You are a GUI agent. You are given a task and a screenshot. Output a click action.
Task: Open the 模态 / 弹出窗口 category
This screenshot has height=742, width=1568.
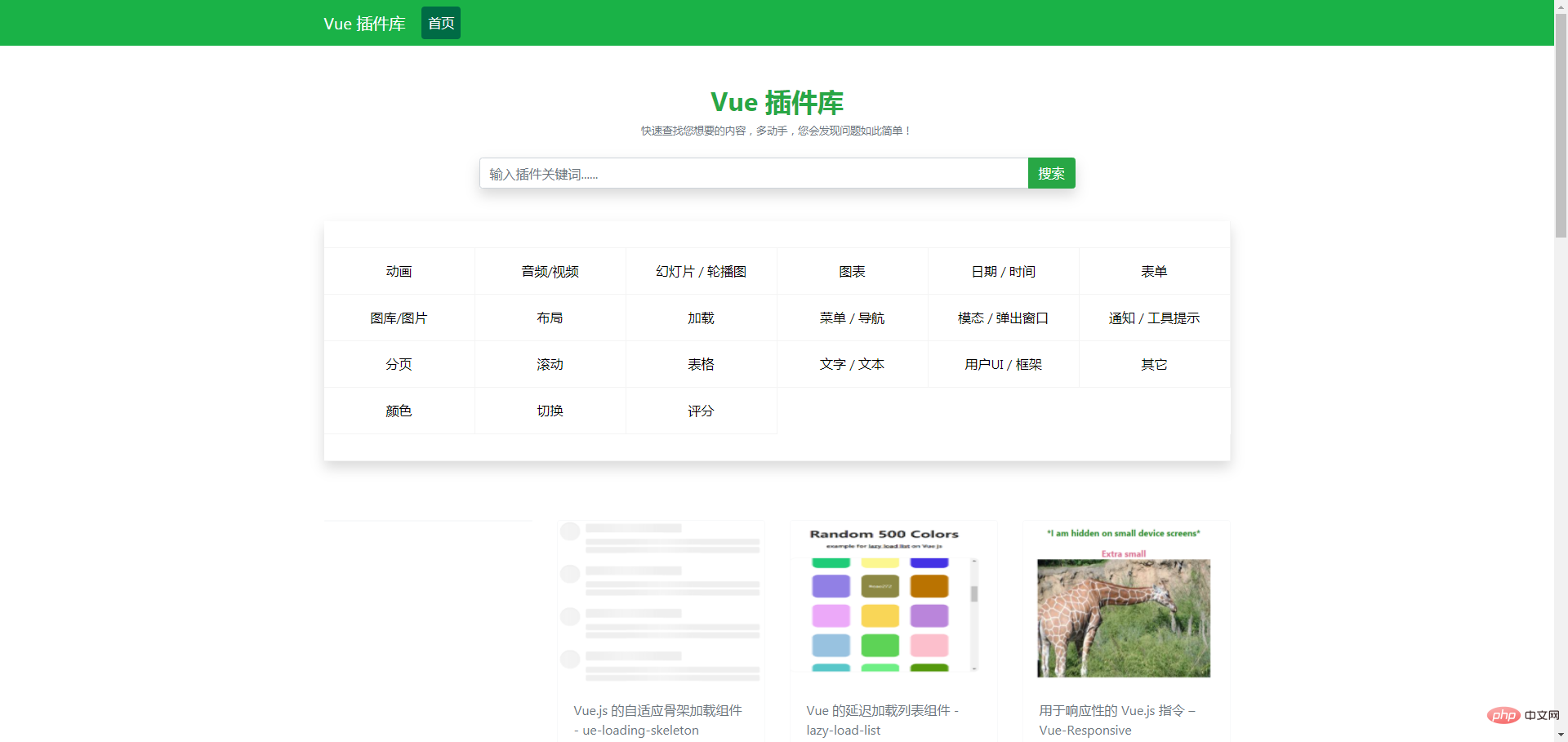(1003, 318)
